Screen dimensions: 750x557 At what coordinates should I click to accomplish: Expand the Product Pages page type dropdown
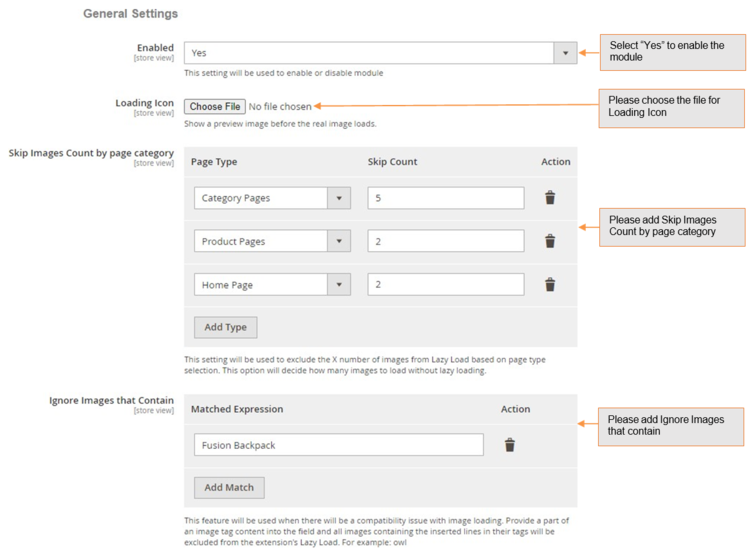click(339, 241)
